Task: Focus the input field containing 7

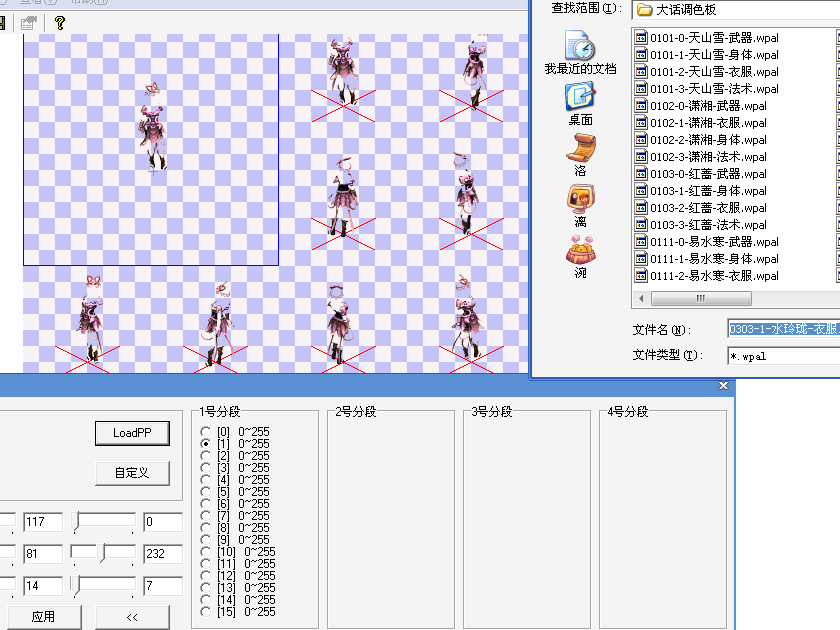Action: click(x=163, y=586)
